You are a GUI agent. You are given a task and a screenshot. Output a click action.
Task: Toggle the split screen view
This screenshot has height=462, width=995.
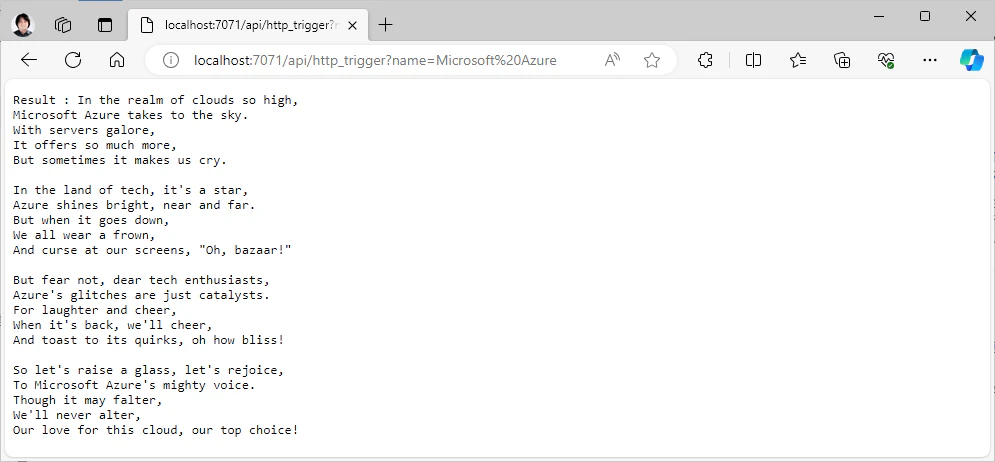click(753, 60)
